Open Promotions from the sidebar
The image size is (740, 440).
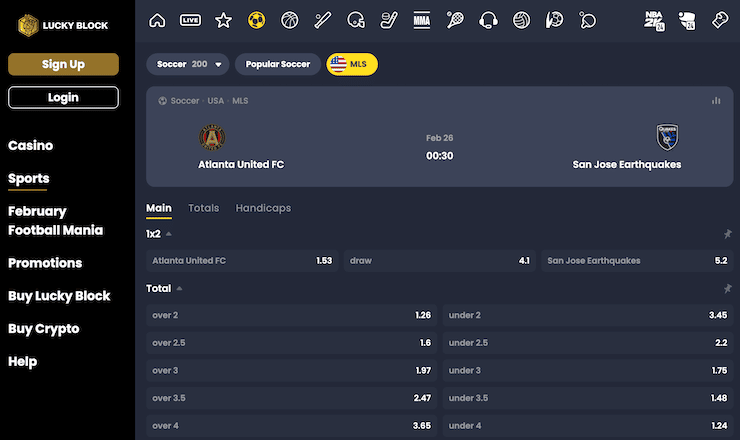coord(45,263)
